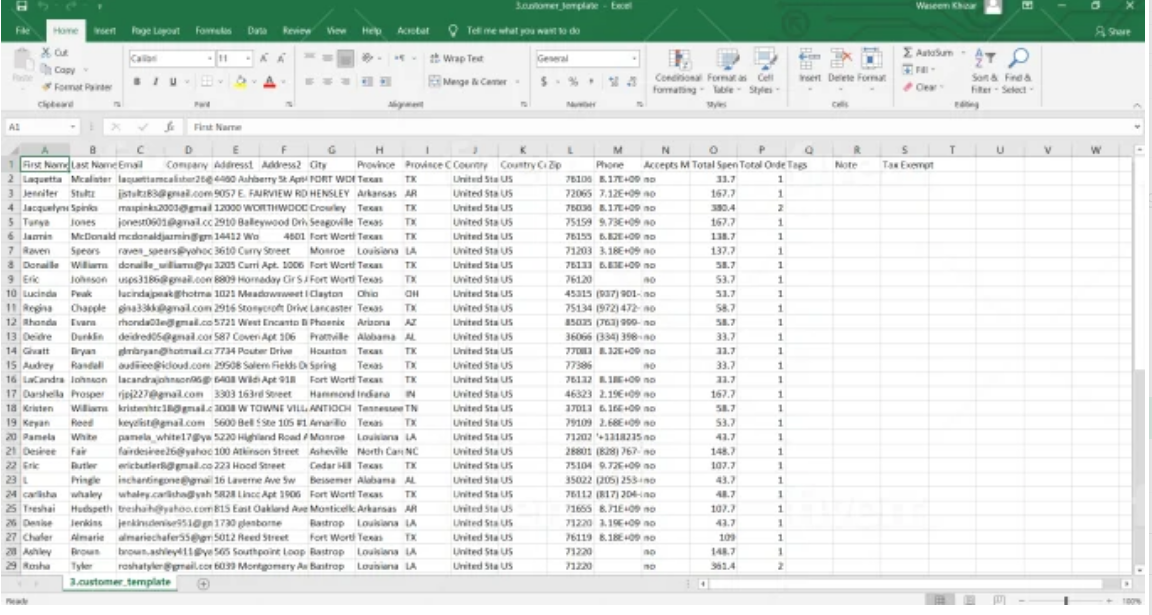Open the Font Color swatch

[x=270, y=80]
